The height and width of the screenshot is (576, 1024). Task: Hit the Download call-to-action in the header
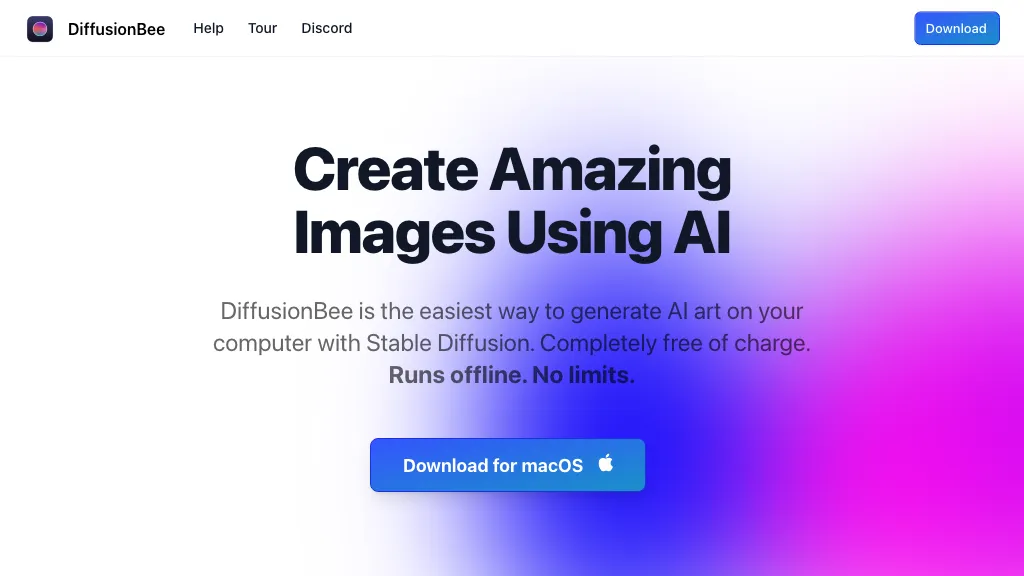[x=956, y=28]
